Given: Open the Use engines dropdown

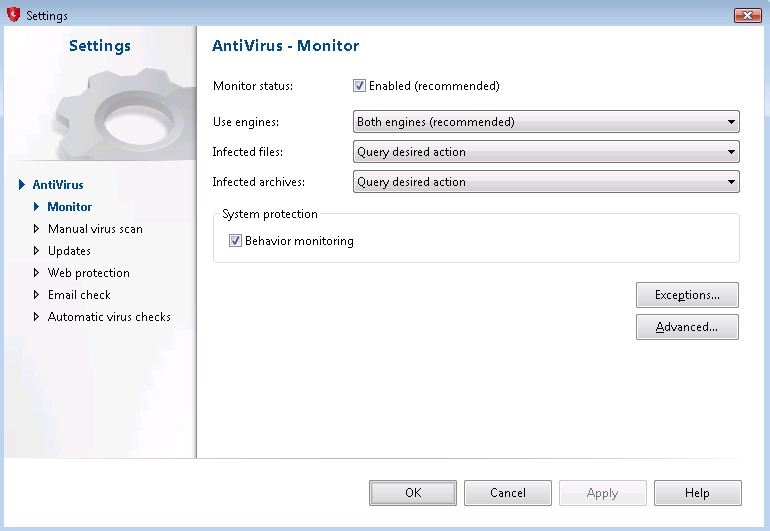Looking at the screenshot, I should pos(546,122).
